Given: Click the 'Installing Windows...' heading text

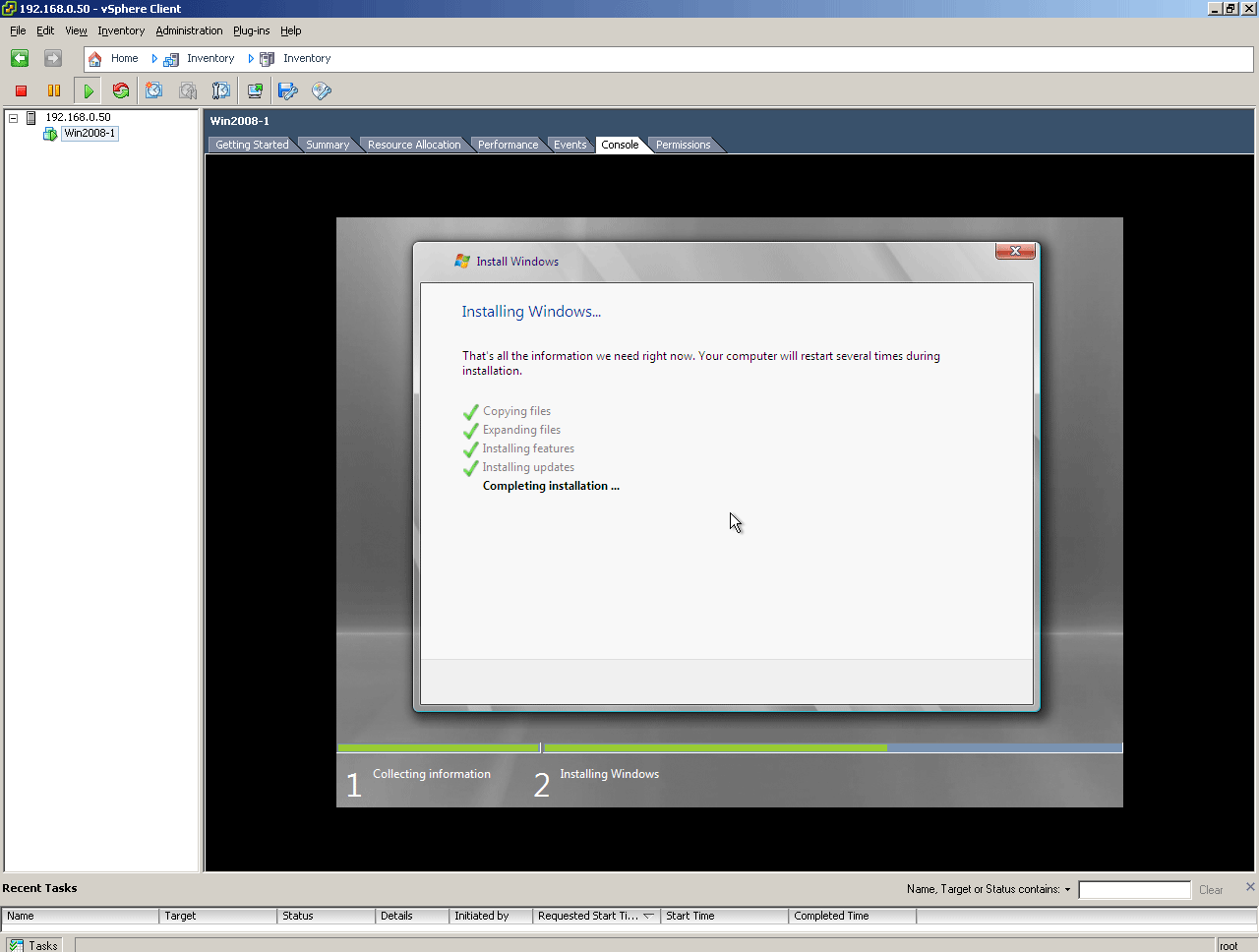Looking at the screenshot, I should [x=531, y=312].
